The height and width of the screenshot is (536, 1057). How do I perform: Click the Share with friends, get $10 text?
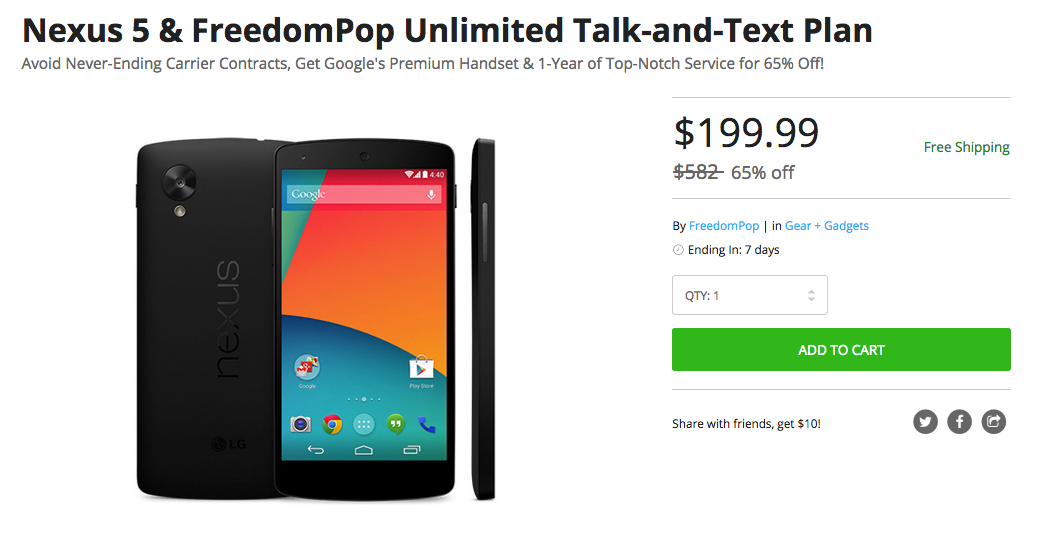pyautogui.click(x=746, y=424)
